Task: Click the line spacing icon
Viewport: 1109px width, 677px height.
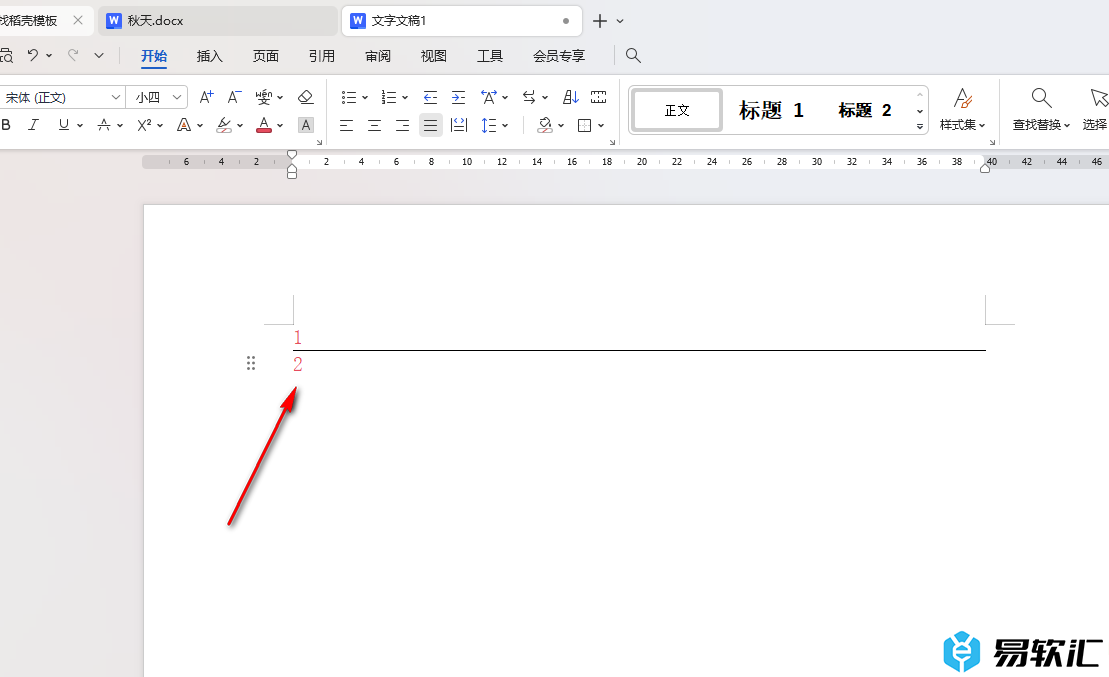Action: (489, 125)
